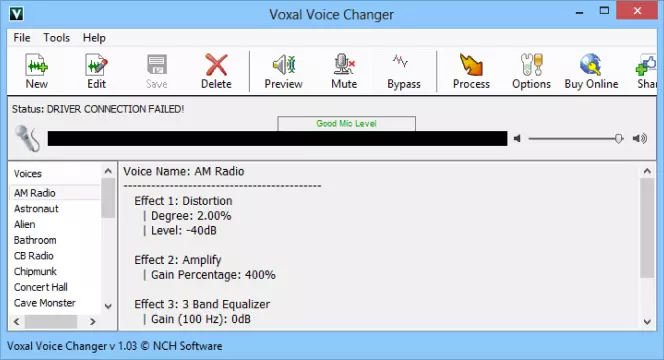Click the volume slider handle
This screenshot has width=664, height=360.
pyautogui.click(x=619, y=138)
